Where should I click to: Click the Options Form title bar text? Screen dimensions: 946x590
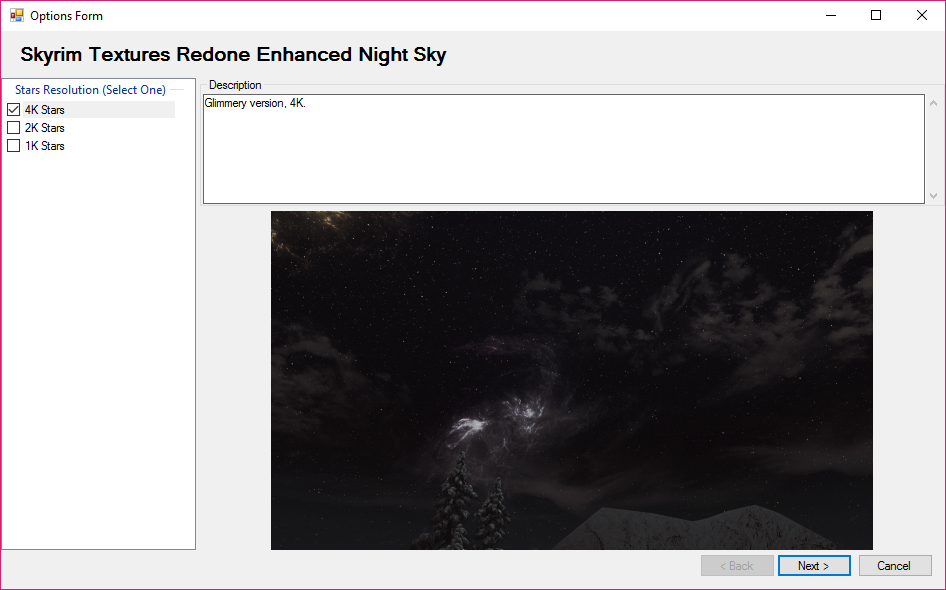coord(66,16)
